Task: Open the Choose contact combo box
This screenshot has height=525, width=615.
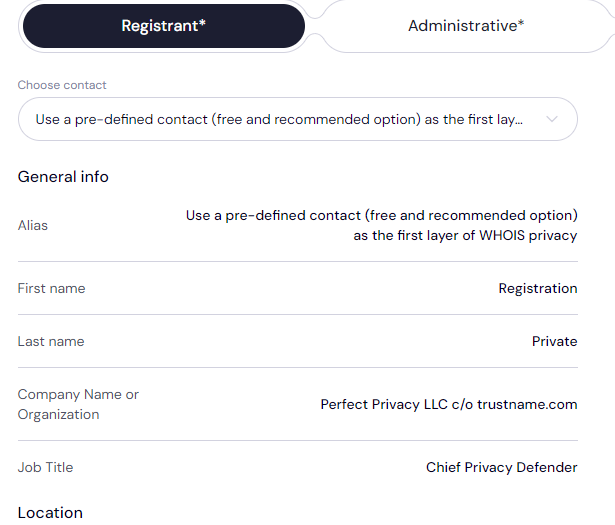Action: point(297,119)
